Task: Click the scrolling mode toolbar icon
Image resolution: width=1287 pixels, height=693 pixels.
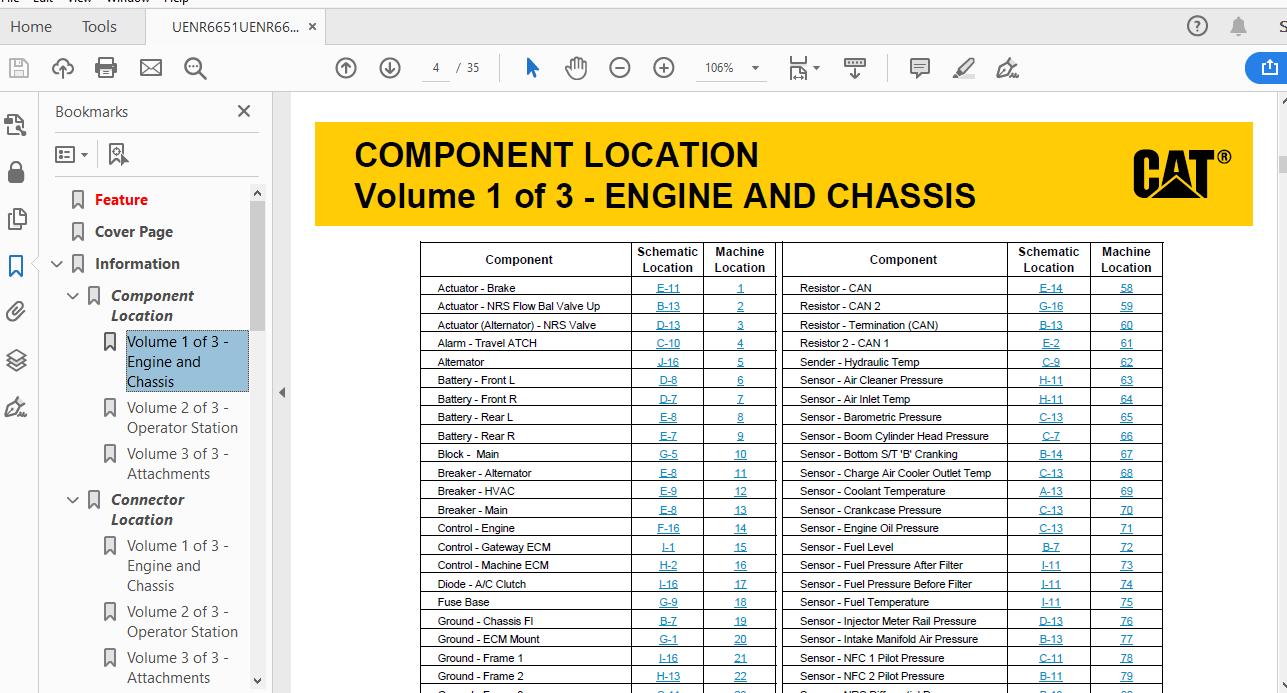Action: (x=855, y=68)
